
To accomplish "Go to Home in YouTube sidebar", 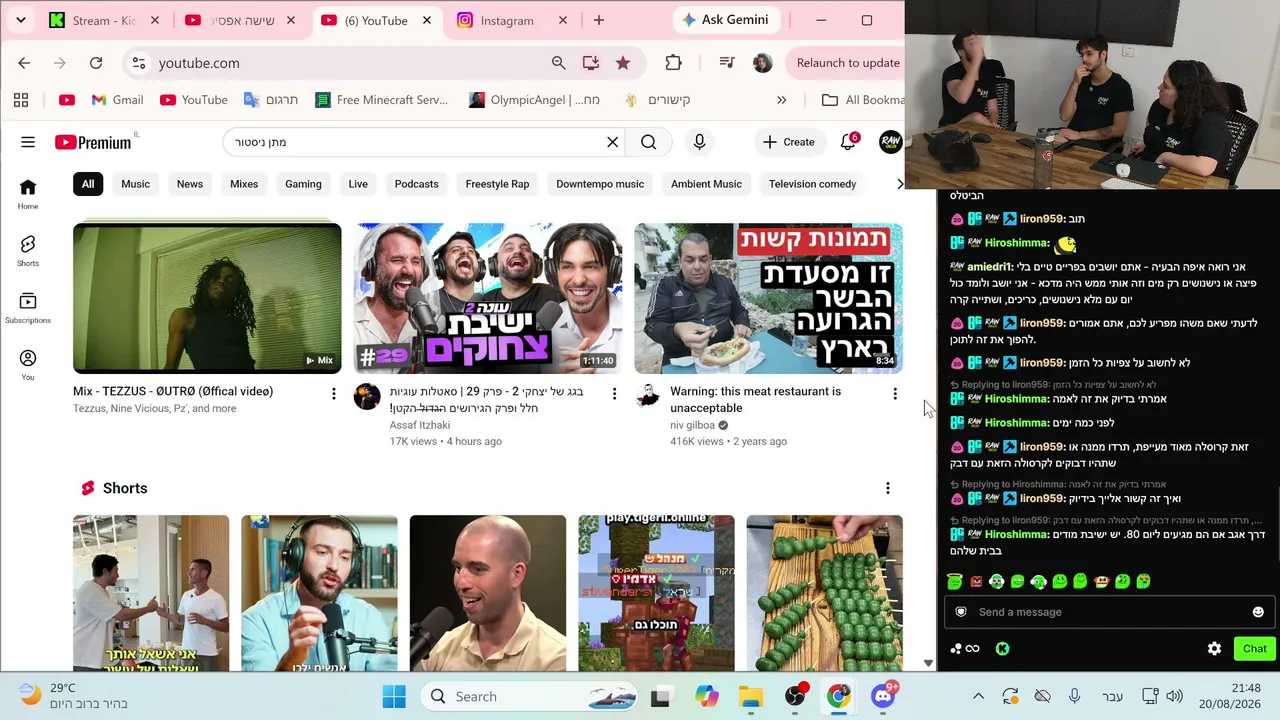I will [x=28, y=194].
